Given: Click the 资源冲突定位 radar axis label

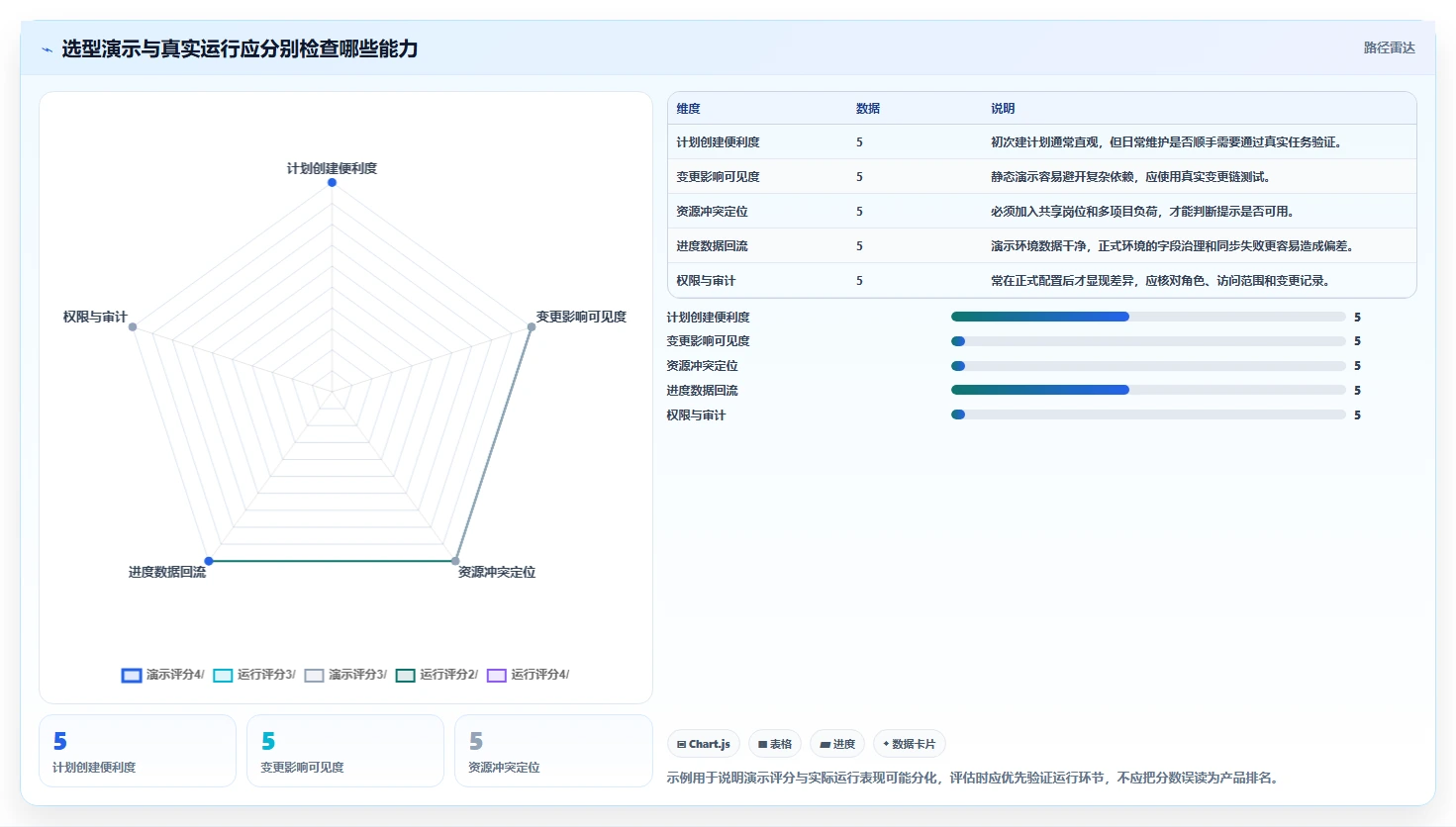Looking at the screenshot, I should [x=497, y=572].
